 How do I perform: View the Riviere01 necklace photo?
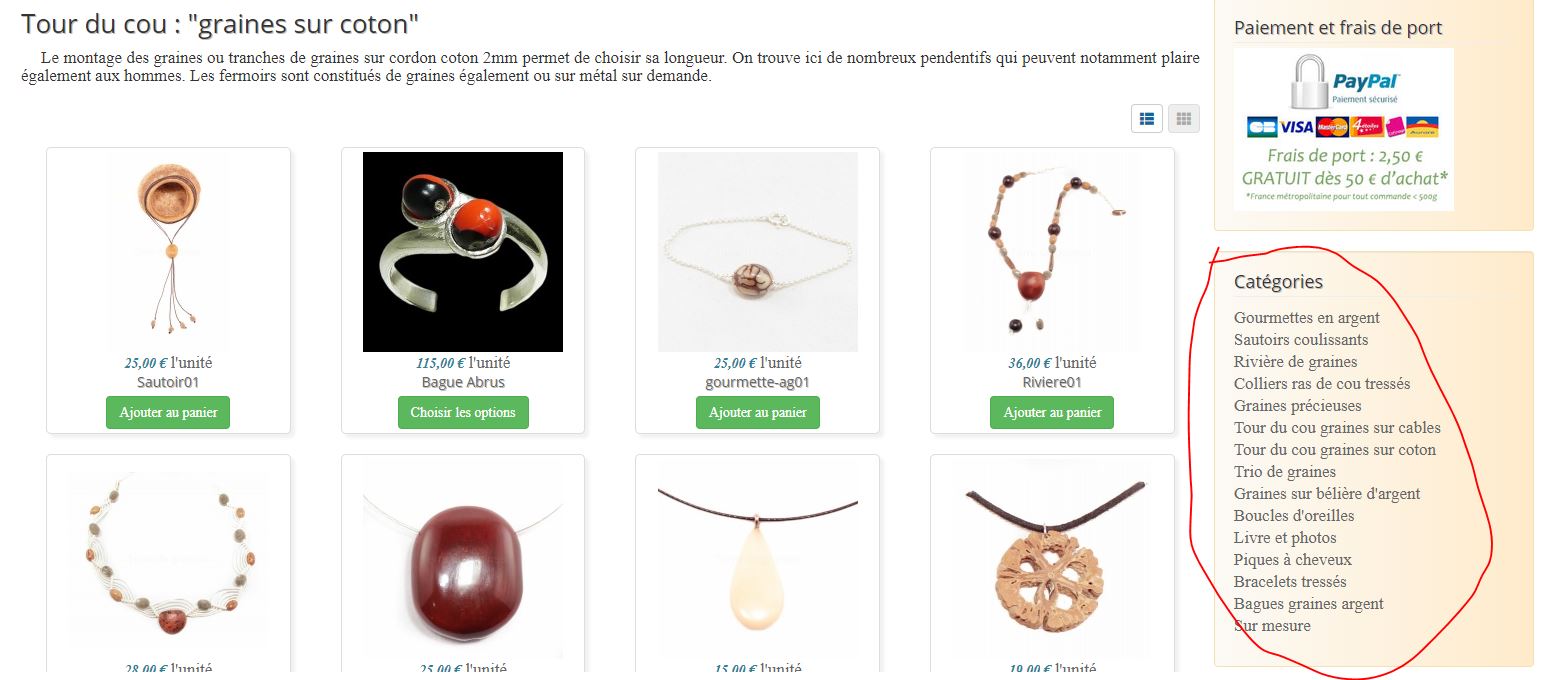(1052, 252)
